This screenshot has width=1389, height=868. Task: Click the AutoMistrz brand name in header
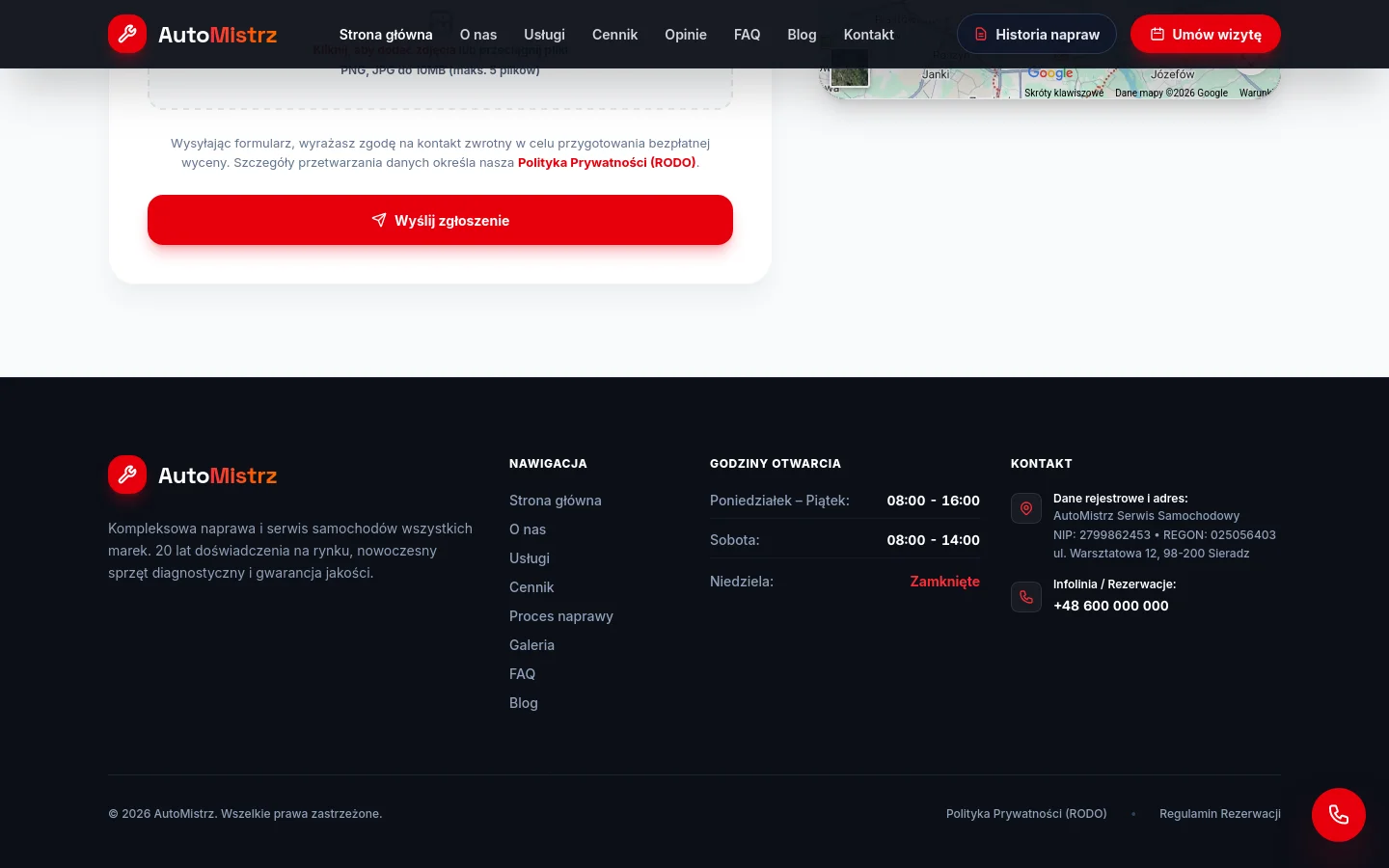218,35
